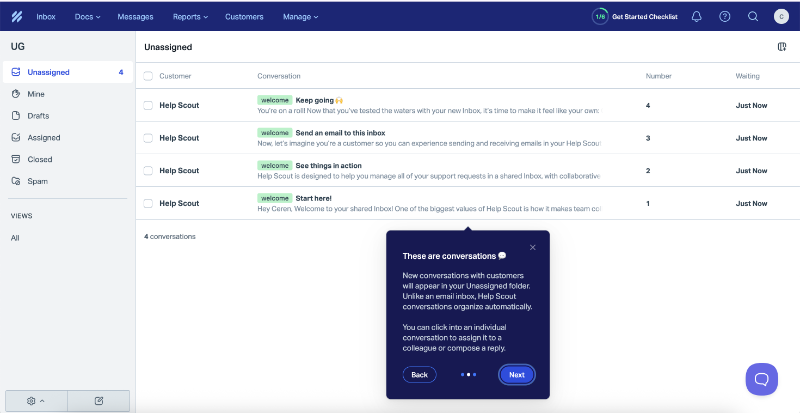
Task: Click the welcome tag on Start here!
Action: click(275, 198)
